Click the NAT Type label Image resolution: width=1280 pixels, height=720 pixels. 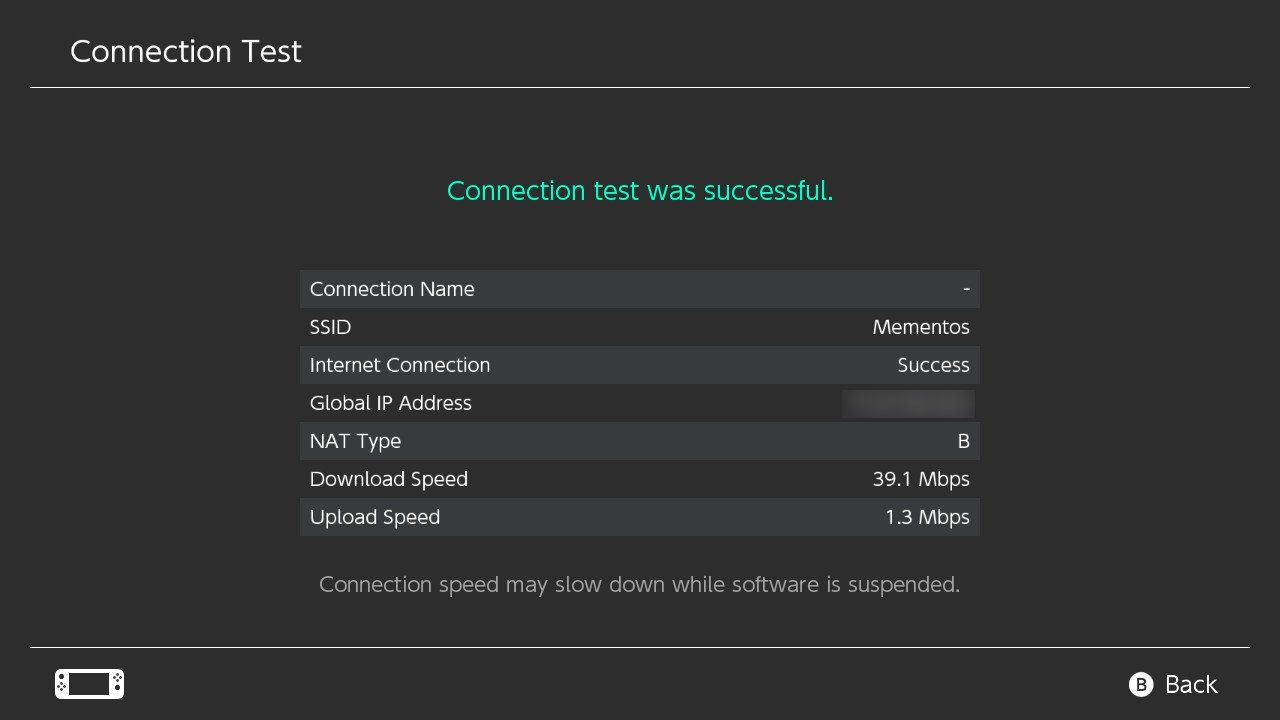coord(355,441)
